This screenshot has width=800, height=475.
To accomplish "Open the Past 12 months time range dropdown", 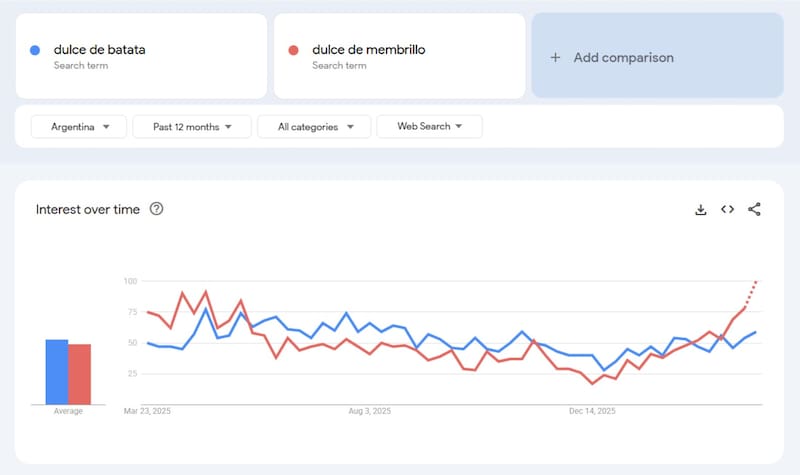I will [x=193, y=127].
